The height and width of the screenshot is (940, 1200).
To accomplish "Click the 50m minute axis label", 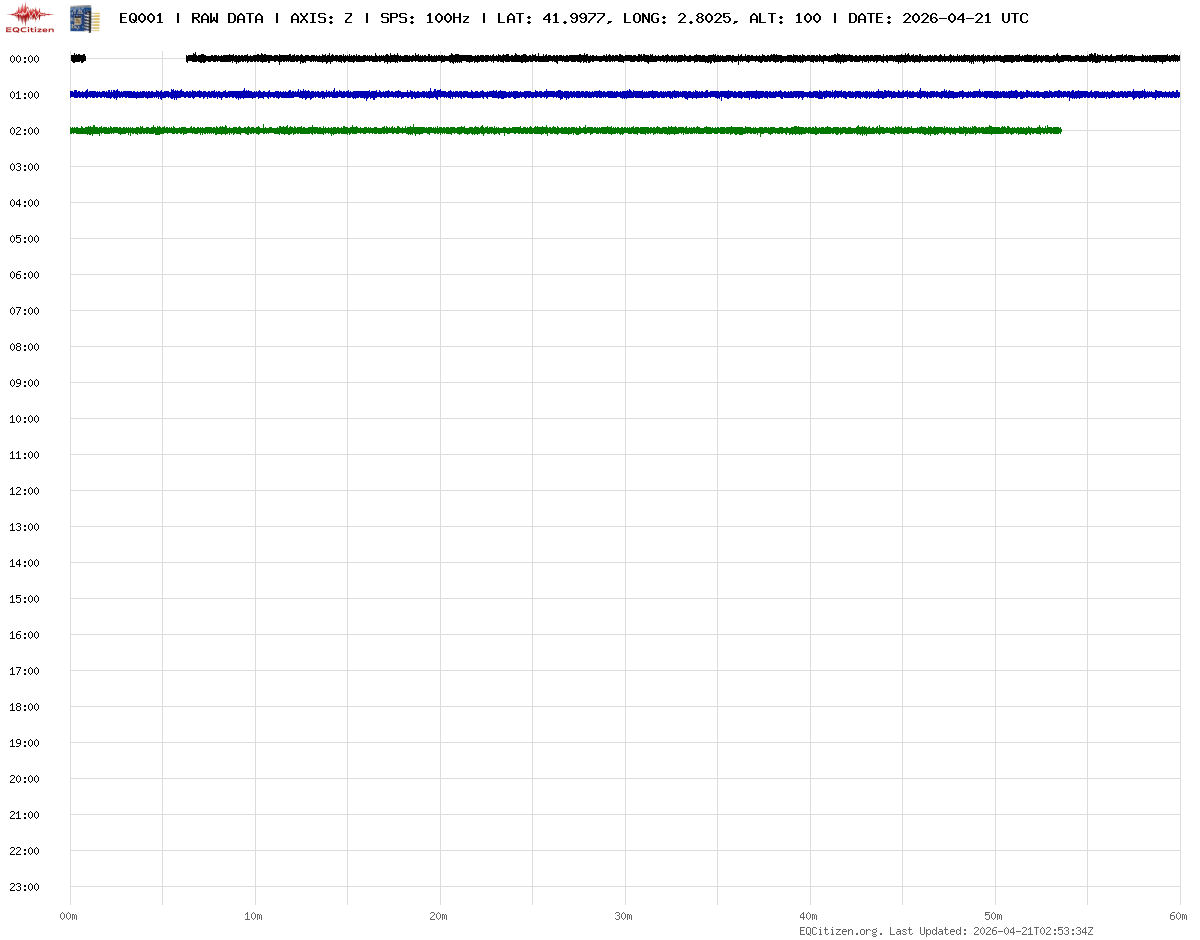I will 994,916.
